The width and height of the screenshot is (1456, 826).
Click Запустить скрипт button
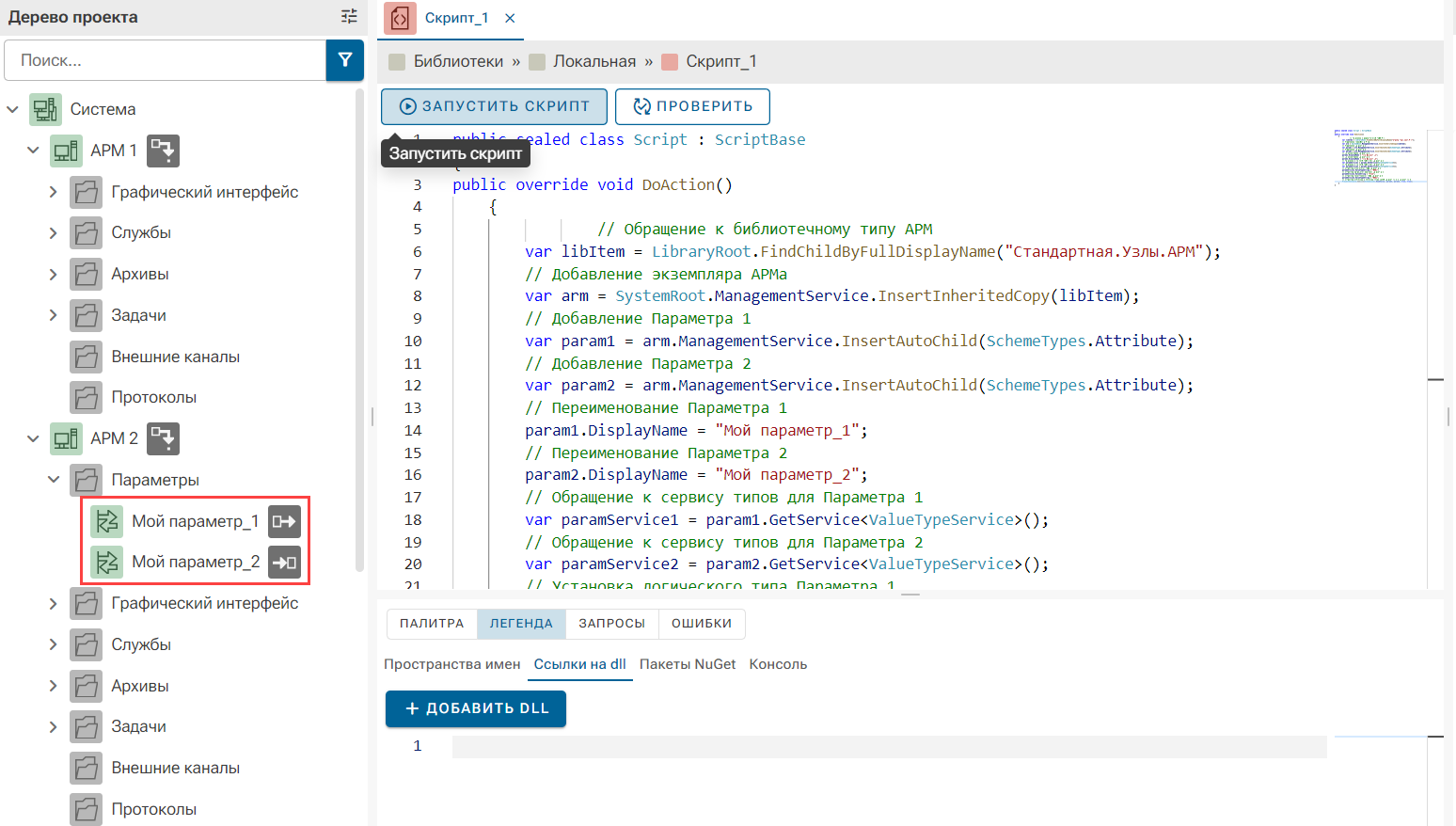(x=494, y=106)
